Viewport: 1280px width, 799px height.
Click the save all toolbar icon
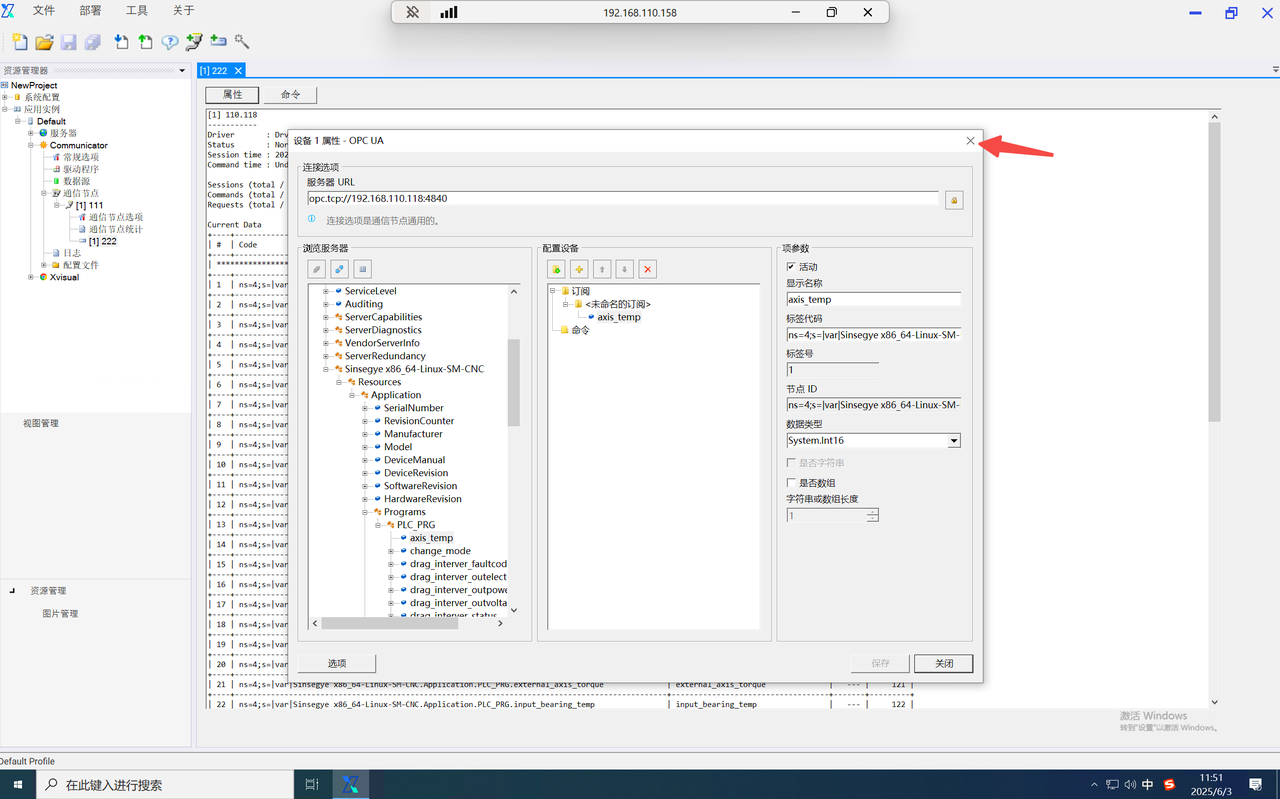pos(92,42)
